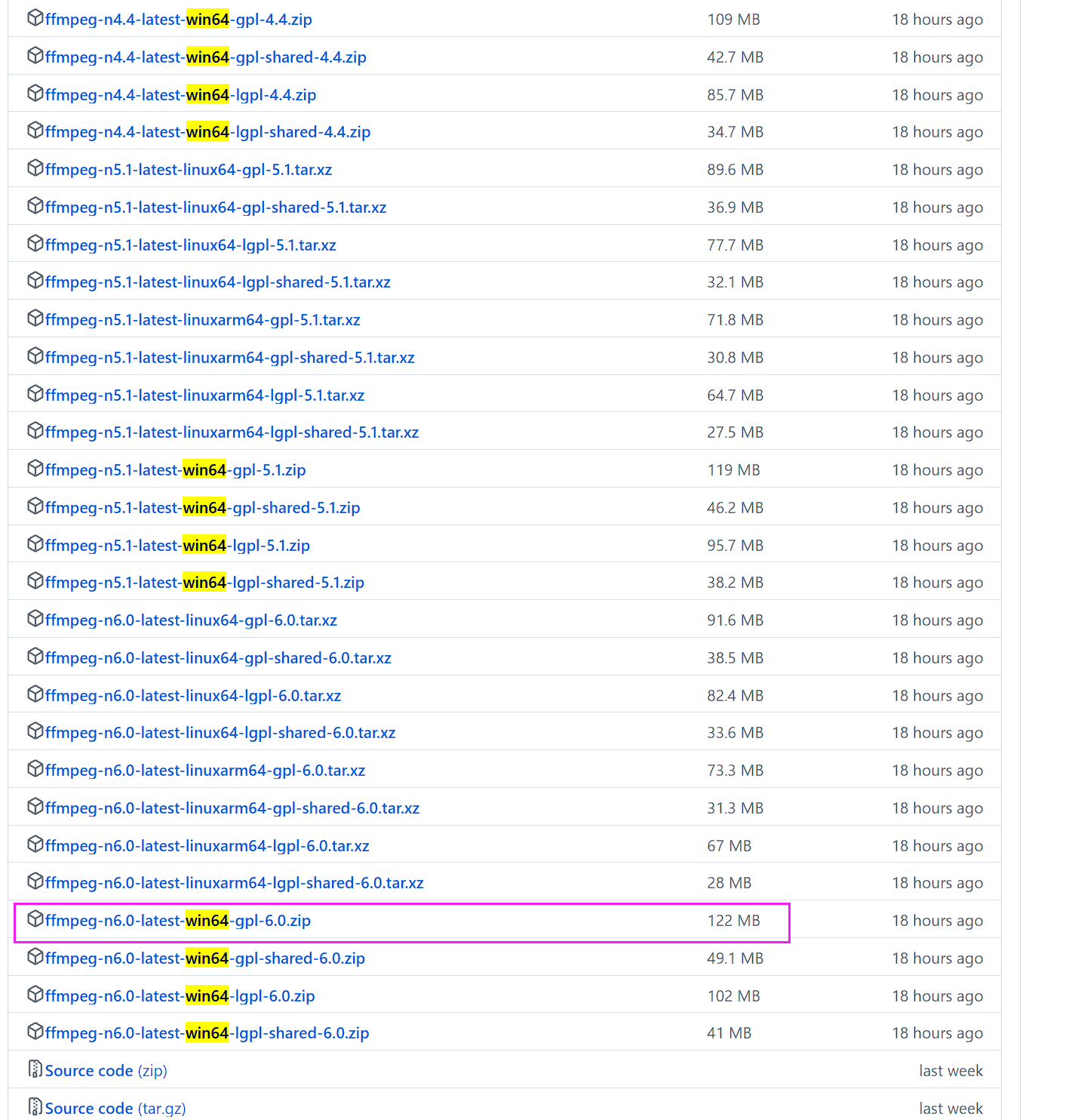Click package icon beside ffmpeg-n5.1-latest-linux64-lgpl-shared-5.1.tar.xz
Image resolution: width=1078 pixels, height=1120 pixels.
(35, 281)
